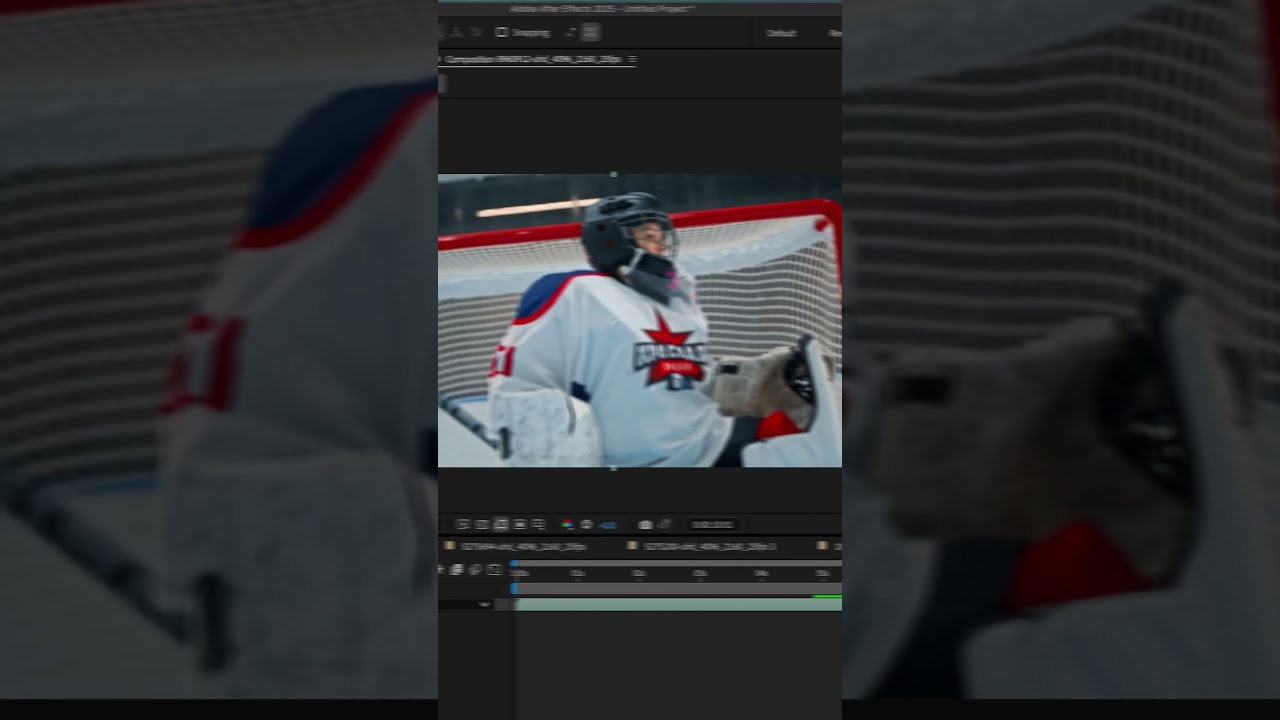The width and height of the screenshot is (1280, 720).
Task: Click the preview timecode field in viewer
Action: click(x=712, y=524)
